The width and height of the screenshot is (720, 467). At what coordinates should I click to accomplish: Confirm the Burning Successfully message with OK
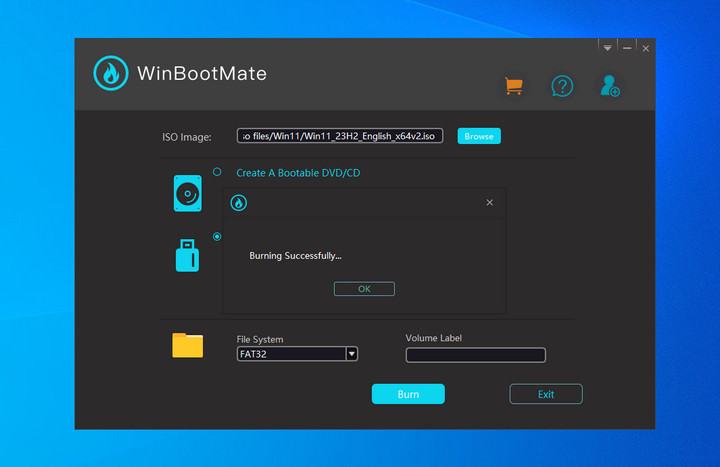click(364, 289)
